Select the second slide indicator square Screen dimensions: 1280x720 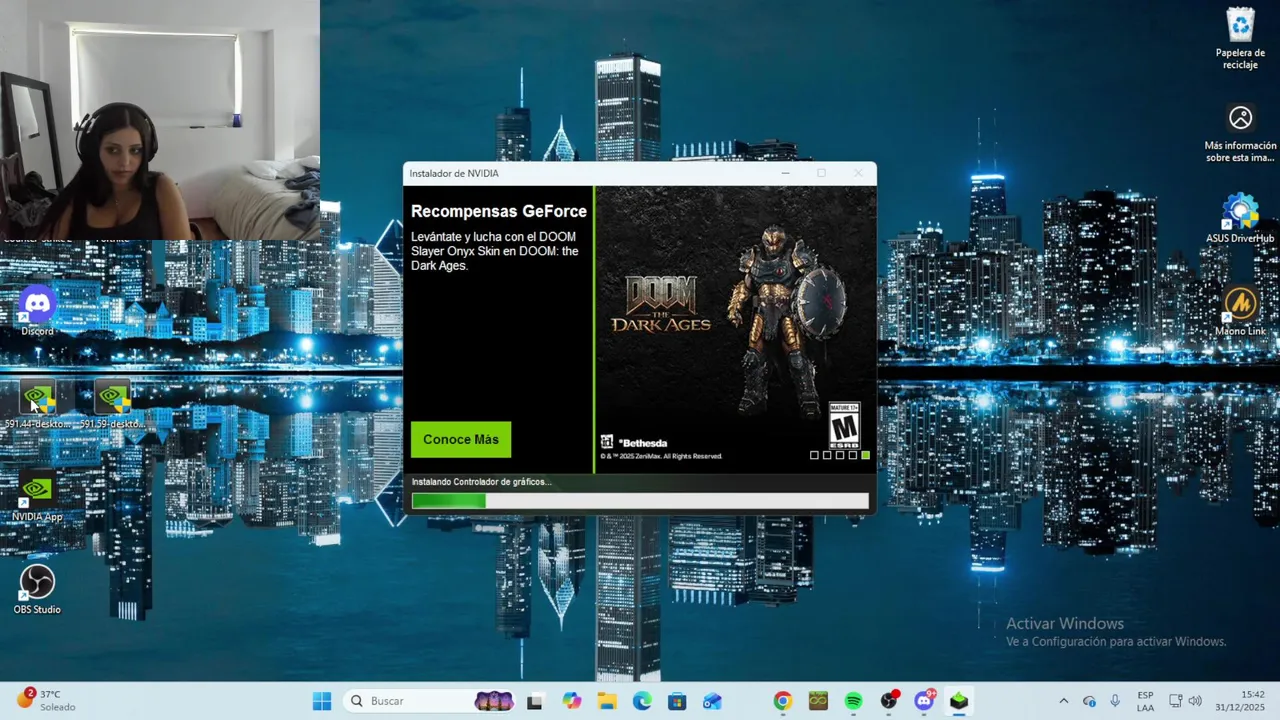coord(827,455)
